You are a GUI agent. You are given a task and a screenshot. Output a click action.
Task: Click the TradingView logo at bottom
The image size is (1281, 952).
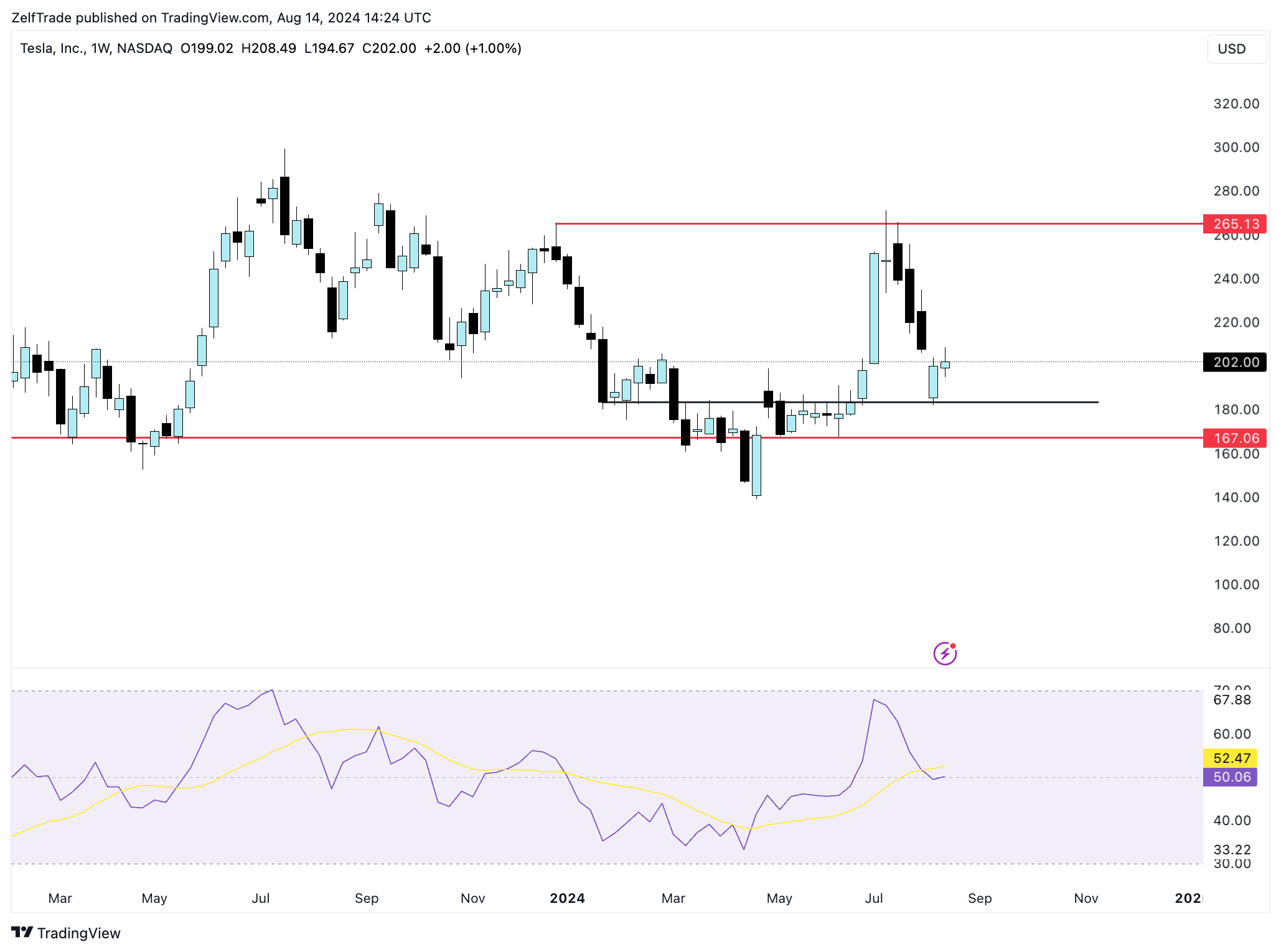pos(66,933)
